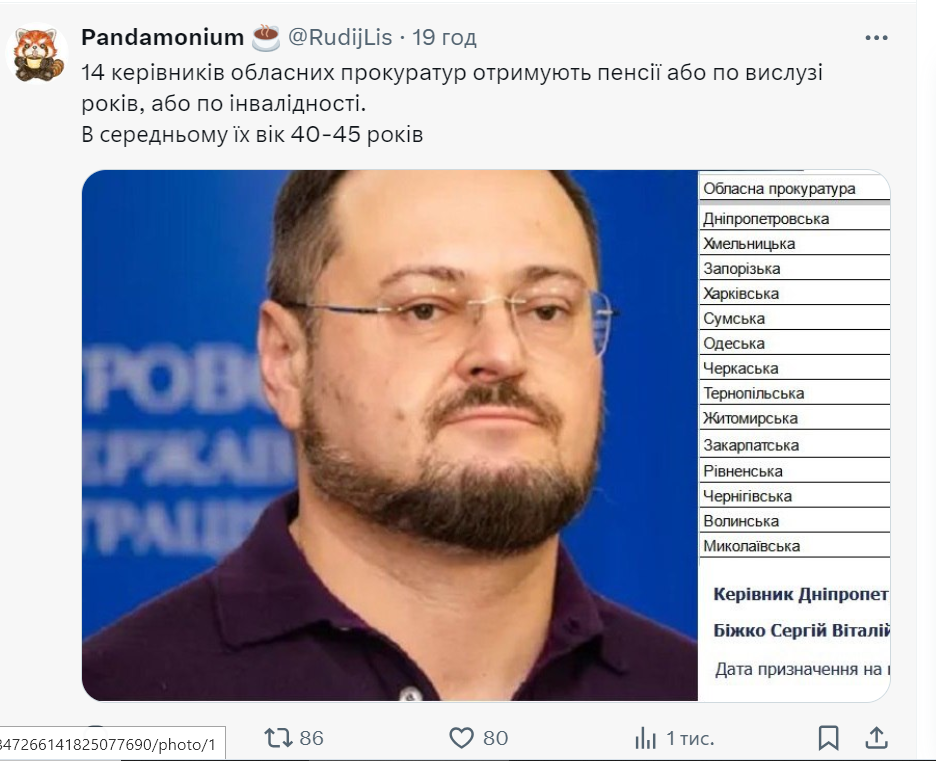The image size is (936, 761).
Task: Bookmark this post
Action: point(829,738)
